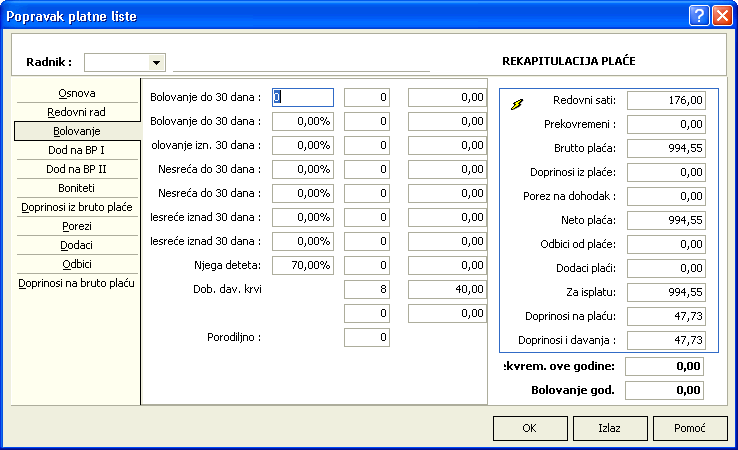Open the Redovni rad tab
The height and width of the screenshot is (450, 738).
[77, 112]
